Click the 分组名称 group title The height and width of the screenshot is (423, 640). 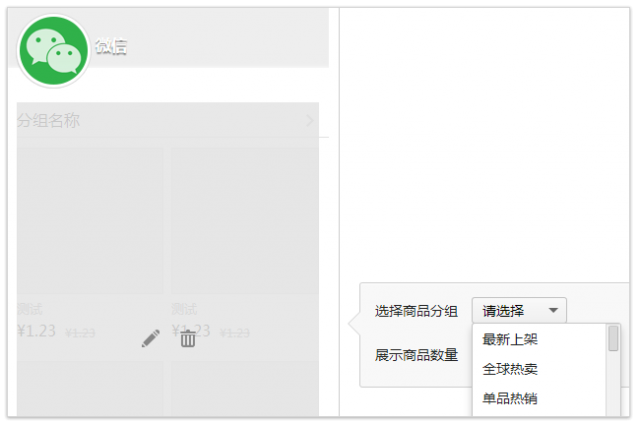point(48,121)
